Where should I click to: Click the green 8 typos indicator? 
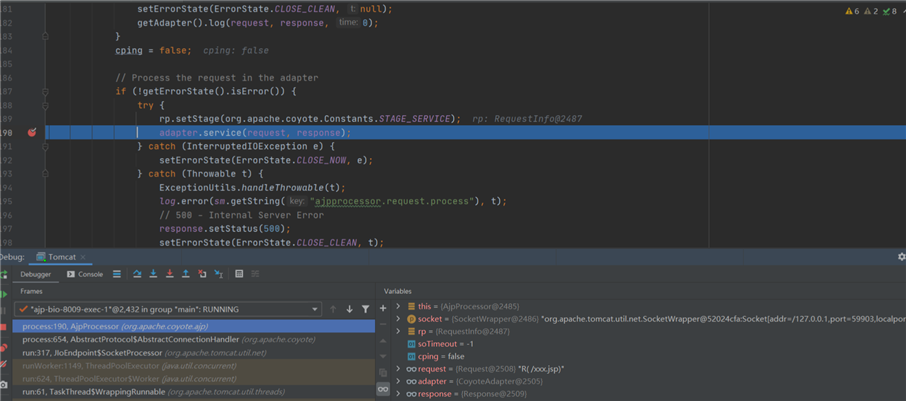click(890, 11)
